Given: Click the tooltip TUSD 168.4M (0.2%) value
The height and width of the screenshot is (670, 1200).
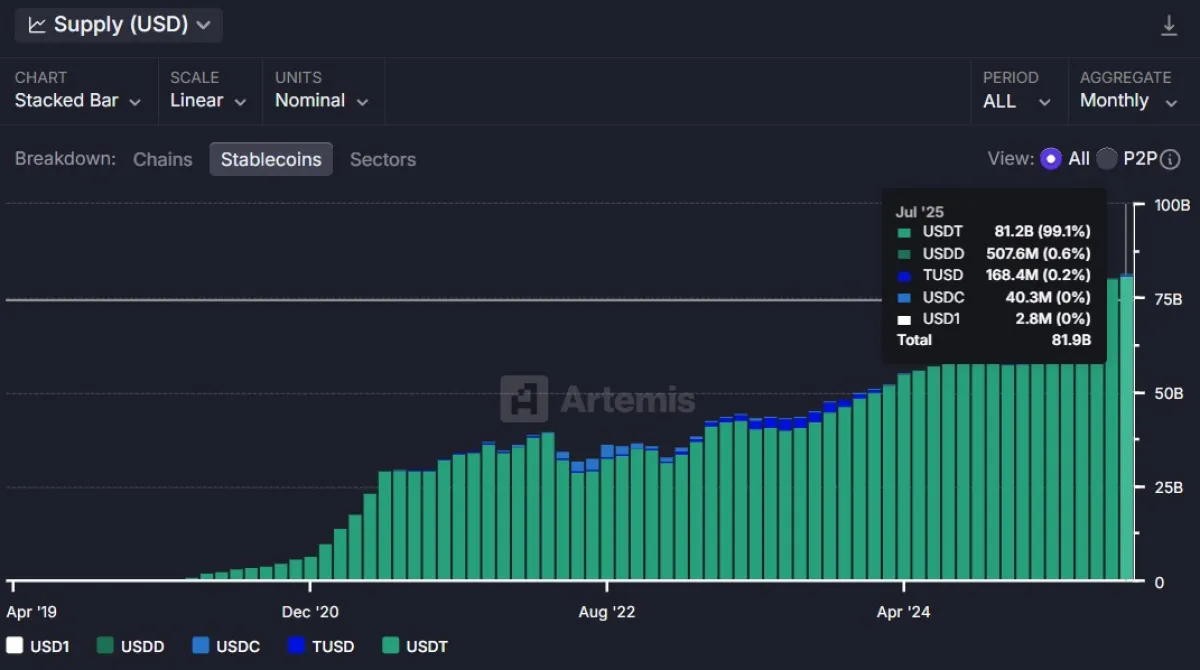Looking at the screenshot, I should pyautogui.click(x=1038, y=275).
